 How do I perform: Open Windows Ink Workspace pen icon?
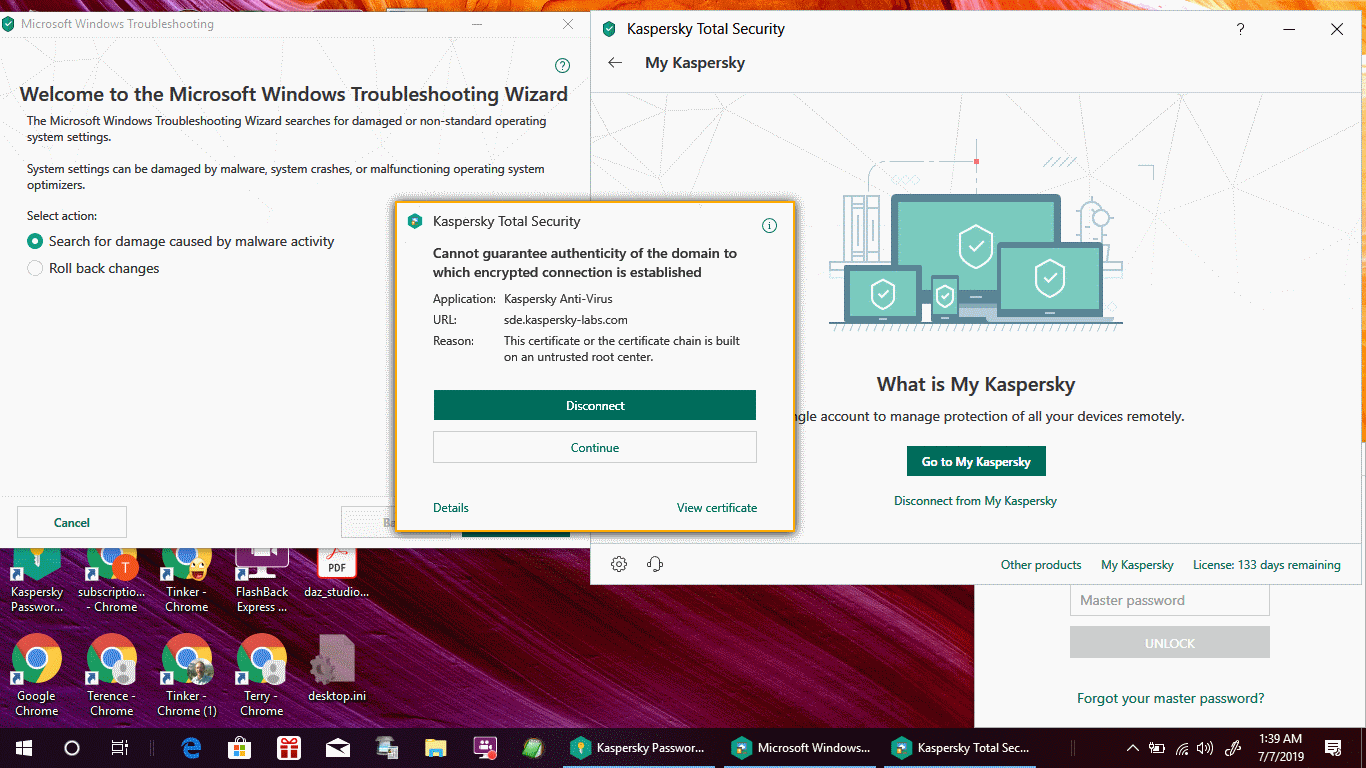[1235, 748]
